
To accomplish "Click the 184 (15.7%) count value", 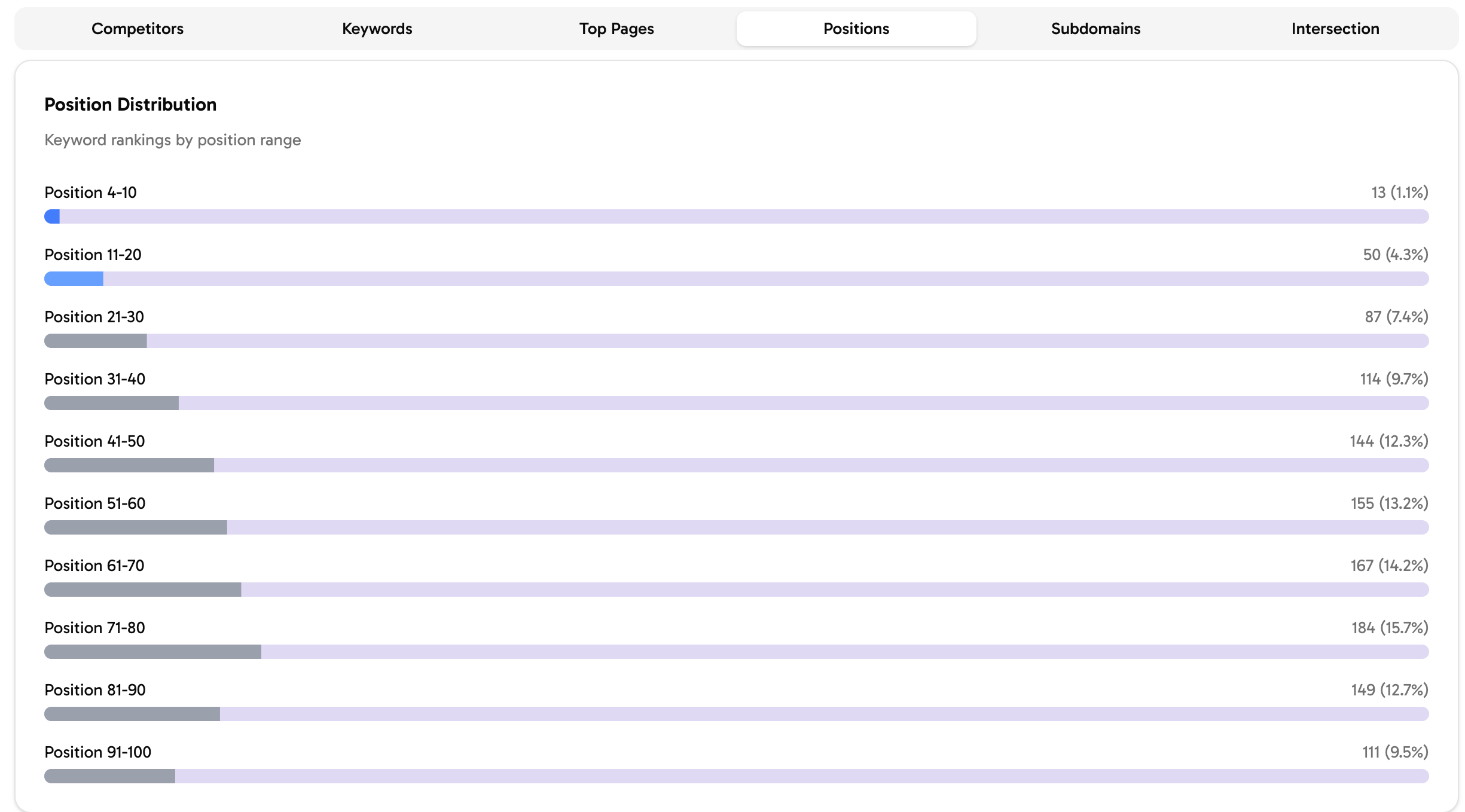I will (x=1389, y=628).
